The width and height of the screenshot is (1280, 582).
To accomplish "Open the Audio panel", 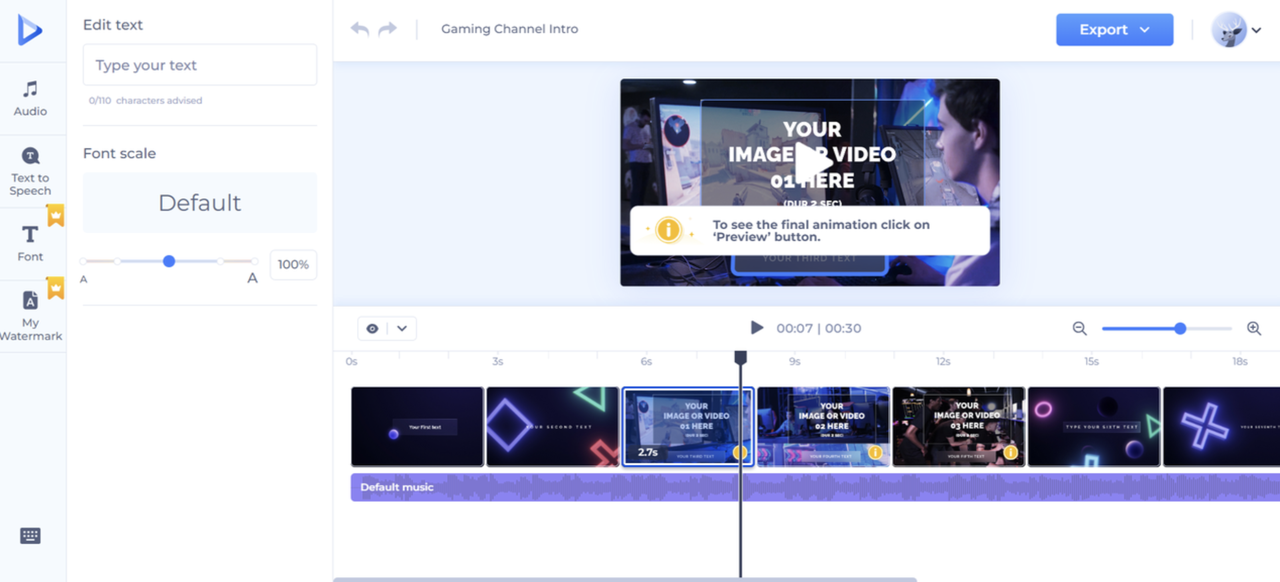I will point(30,99).
